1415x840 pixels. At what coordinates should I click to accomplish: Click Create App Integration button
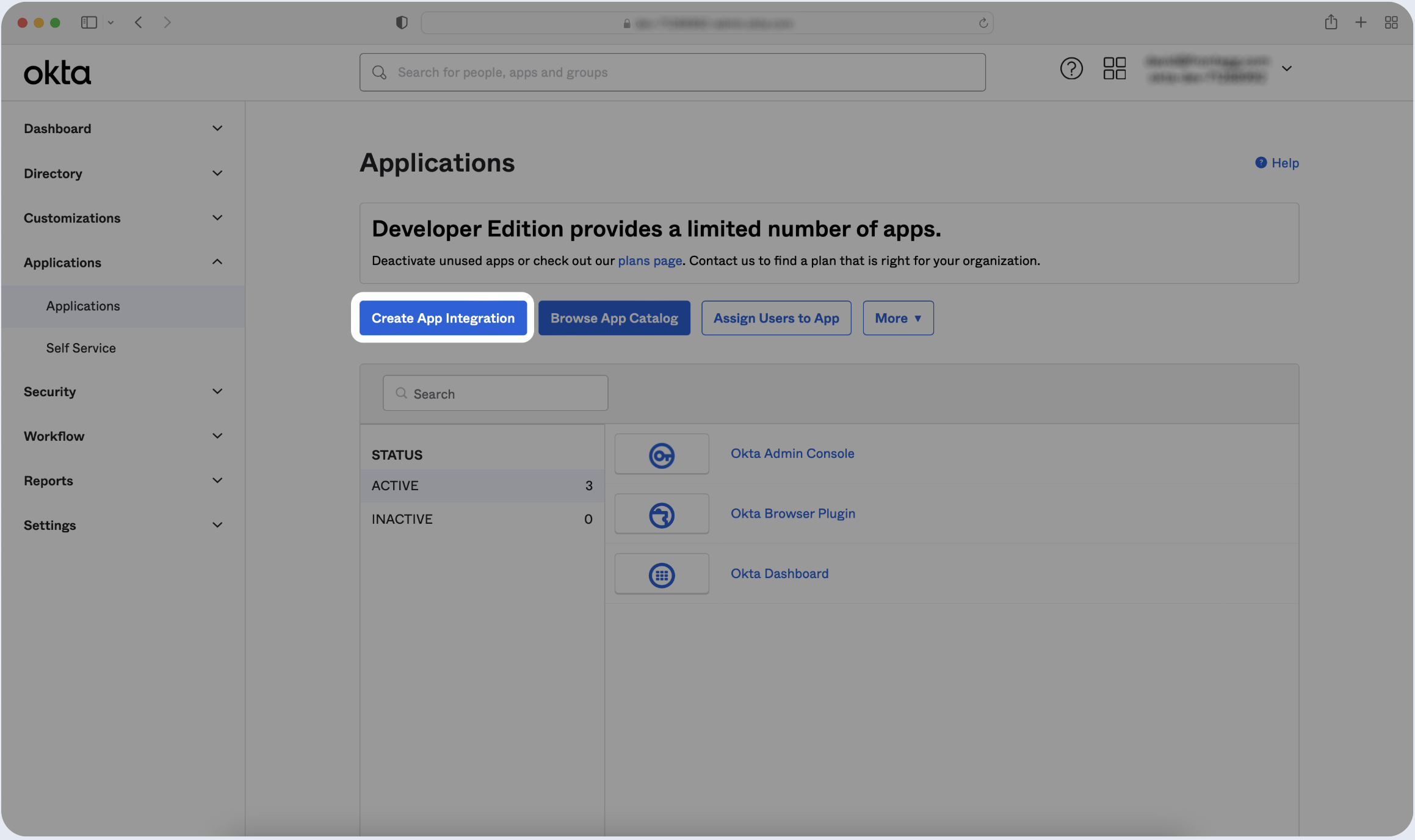point(443,318)
